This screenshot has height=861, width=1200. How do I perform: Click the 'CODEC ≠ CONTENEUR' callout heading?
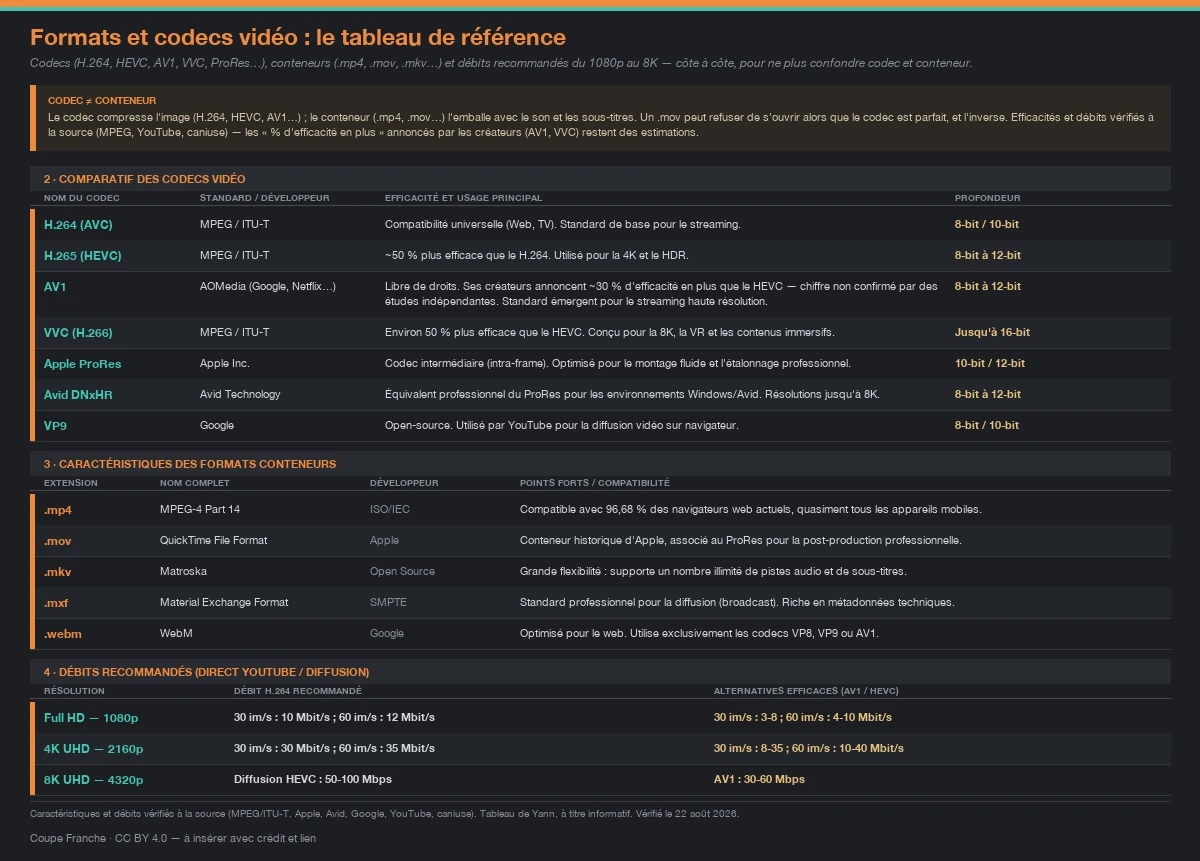pyautogui.click(x=102, y=101)
